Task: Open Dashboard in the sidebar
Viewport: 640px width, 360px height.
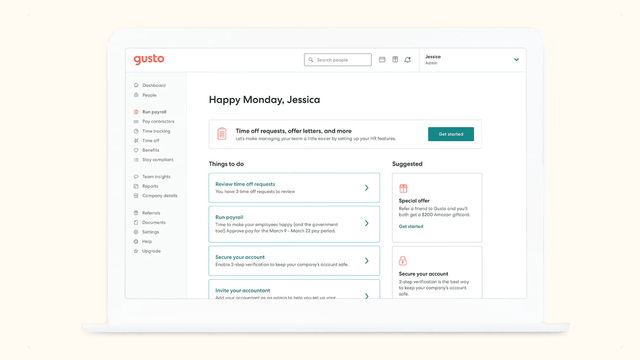Action: click(x=154, y=85)
